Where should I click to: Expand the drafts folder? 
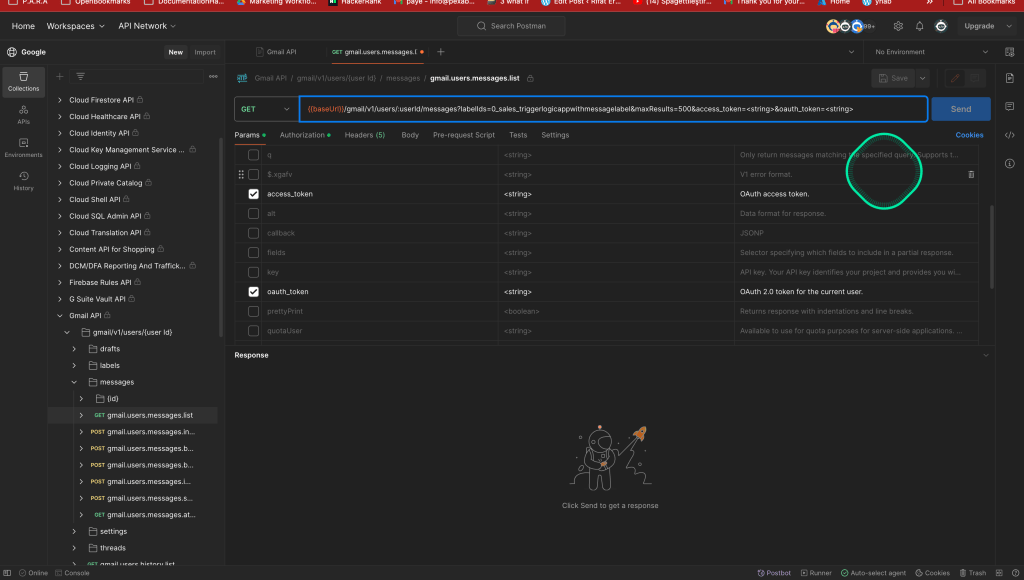(74, 349)
